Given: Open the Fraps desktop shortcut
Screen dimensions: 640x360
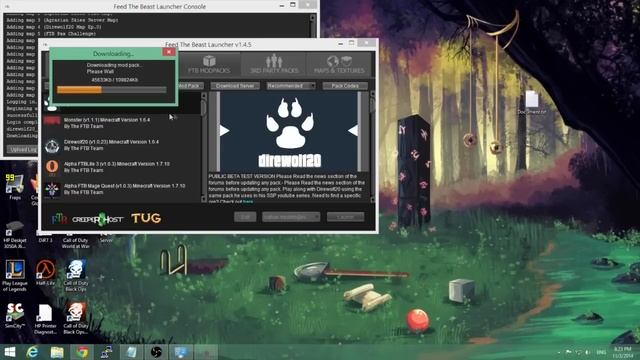Looking at the screenshot, I should click(15, 187).
